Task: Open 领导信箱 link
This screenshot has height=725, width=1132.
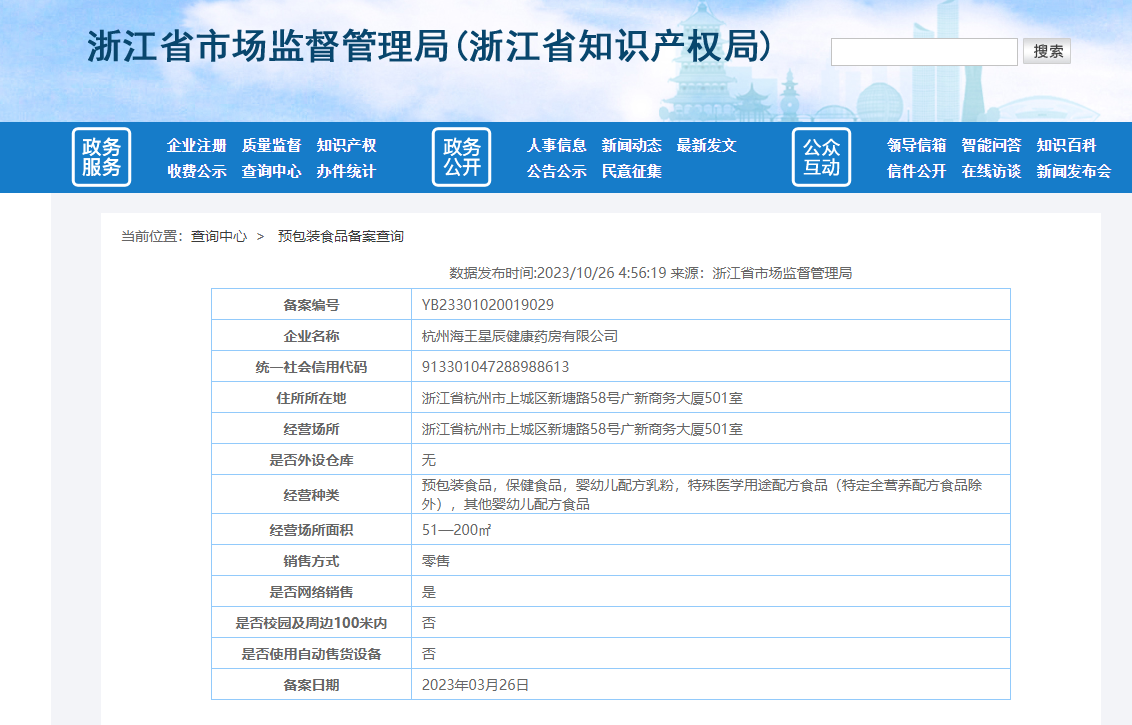Action: pyautogui.click(x=916, y=145)
